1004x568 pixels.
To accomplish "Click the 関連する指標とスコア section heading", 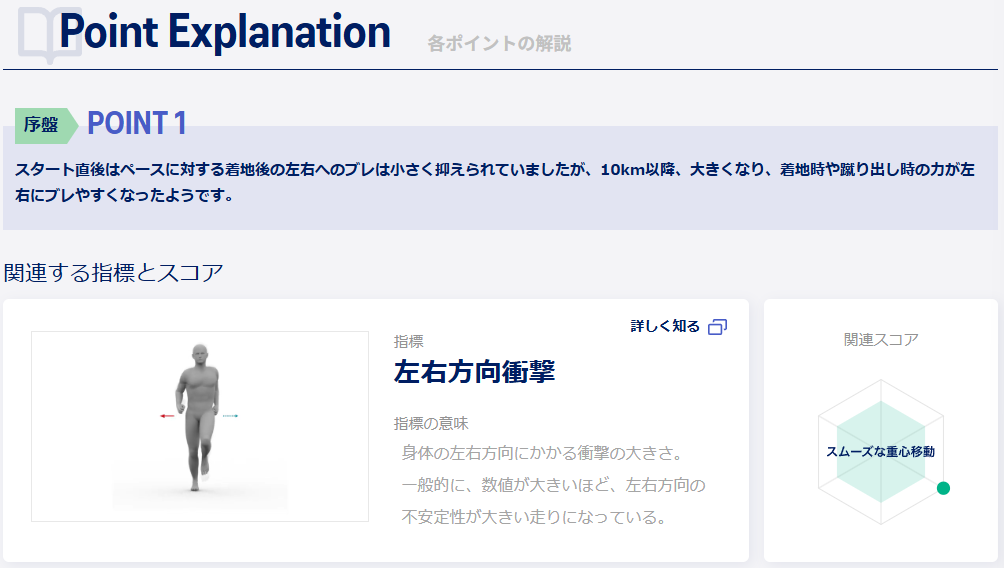I will pos(114,272).
